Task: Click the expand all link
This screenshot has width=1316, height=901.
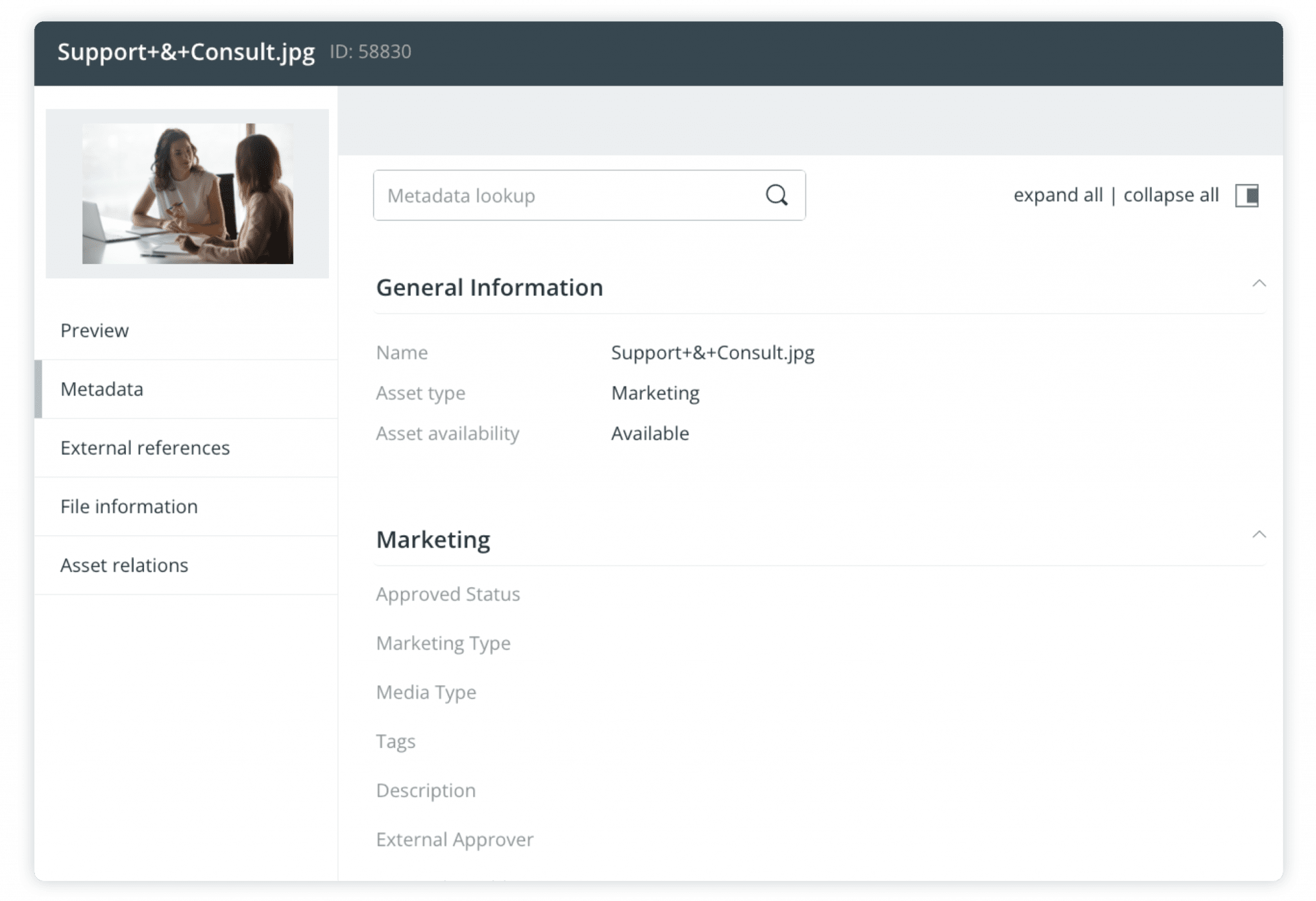Action: [1057, 195]
